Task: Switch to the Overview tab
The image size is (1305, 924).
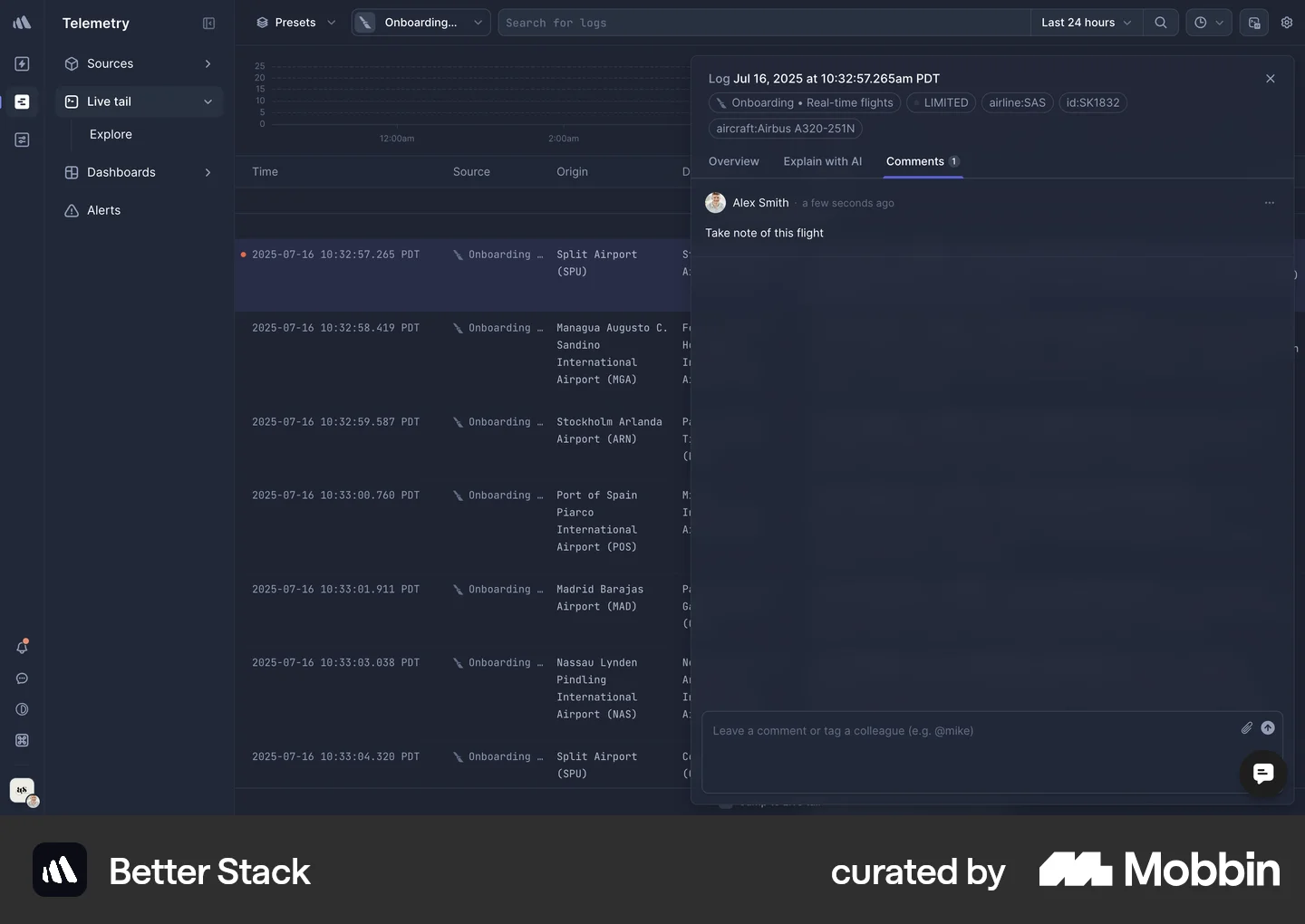Action: 733,161
